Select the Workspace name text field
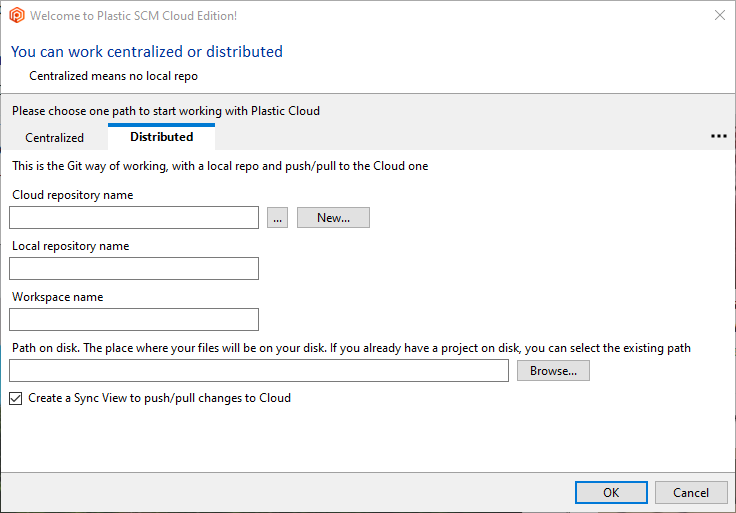 tap(134, 319)
